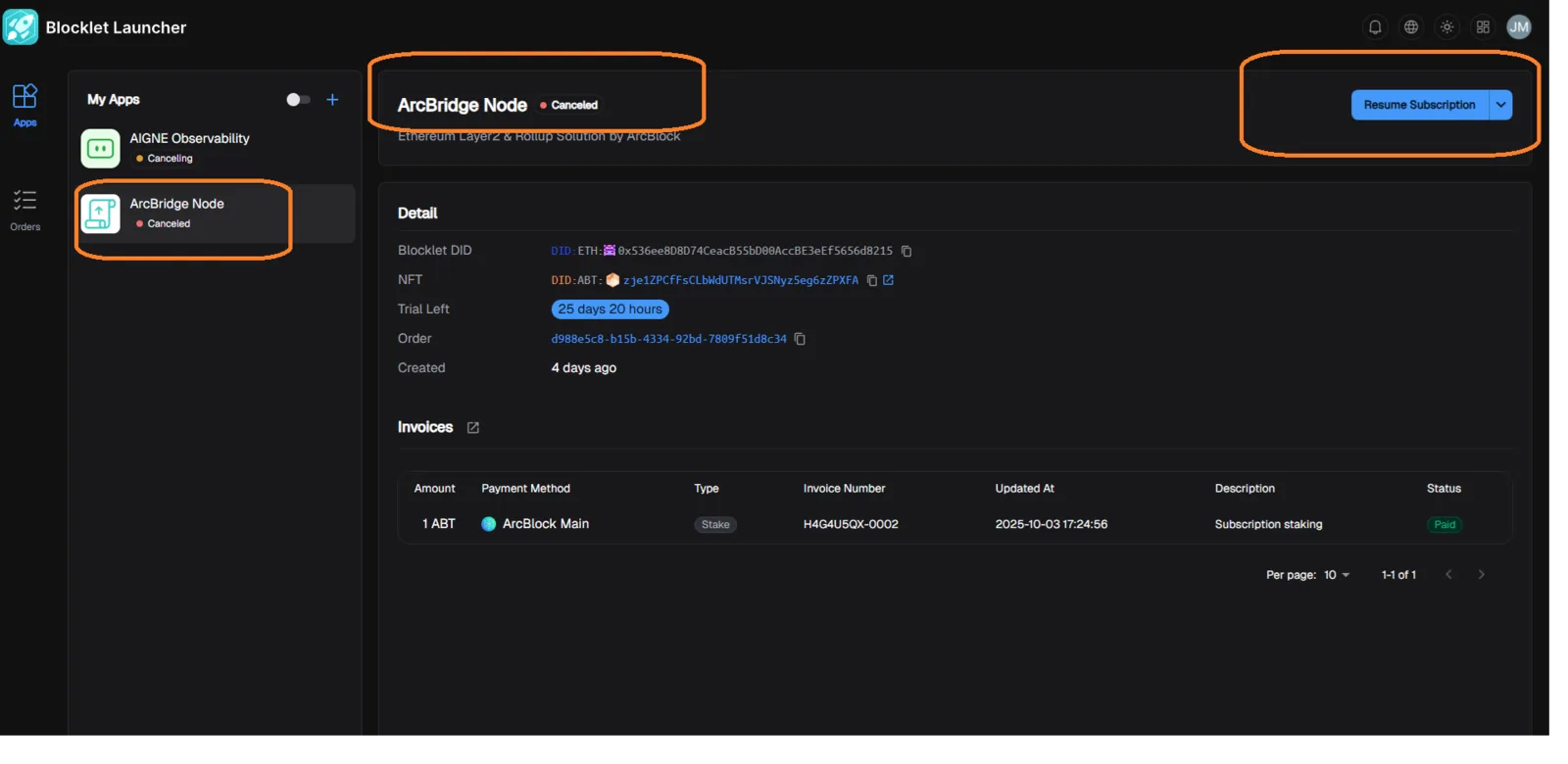Click the Type column header

[x=707, y=489]
